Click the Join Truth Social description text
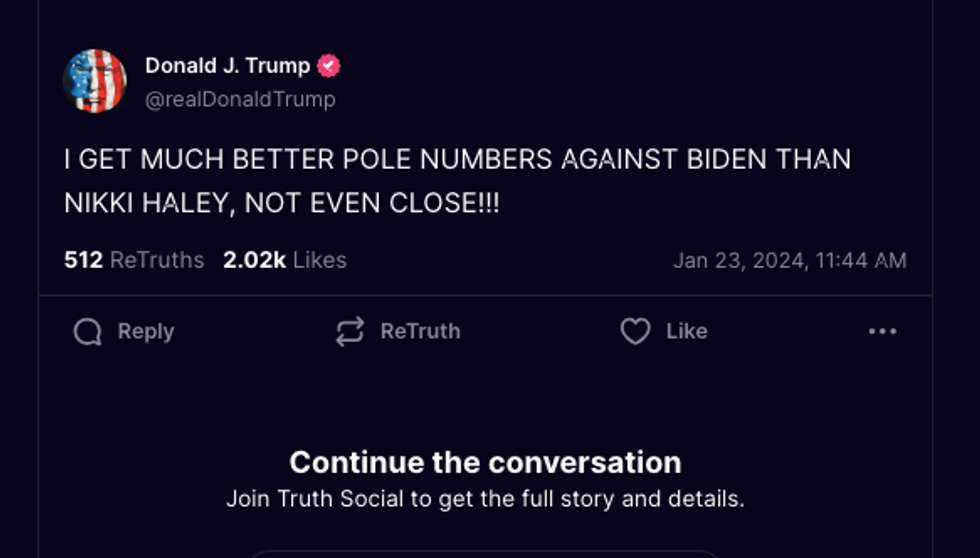Screen dimensions: 980x558 pyautogui.click(x=485, y=499)
